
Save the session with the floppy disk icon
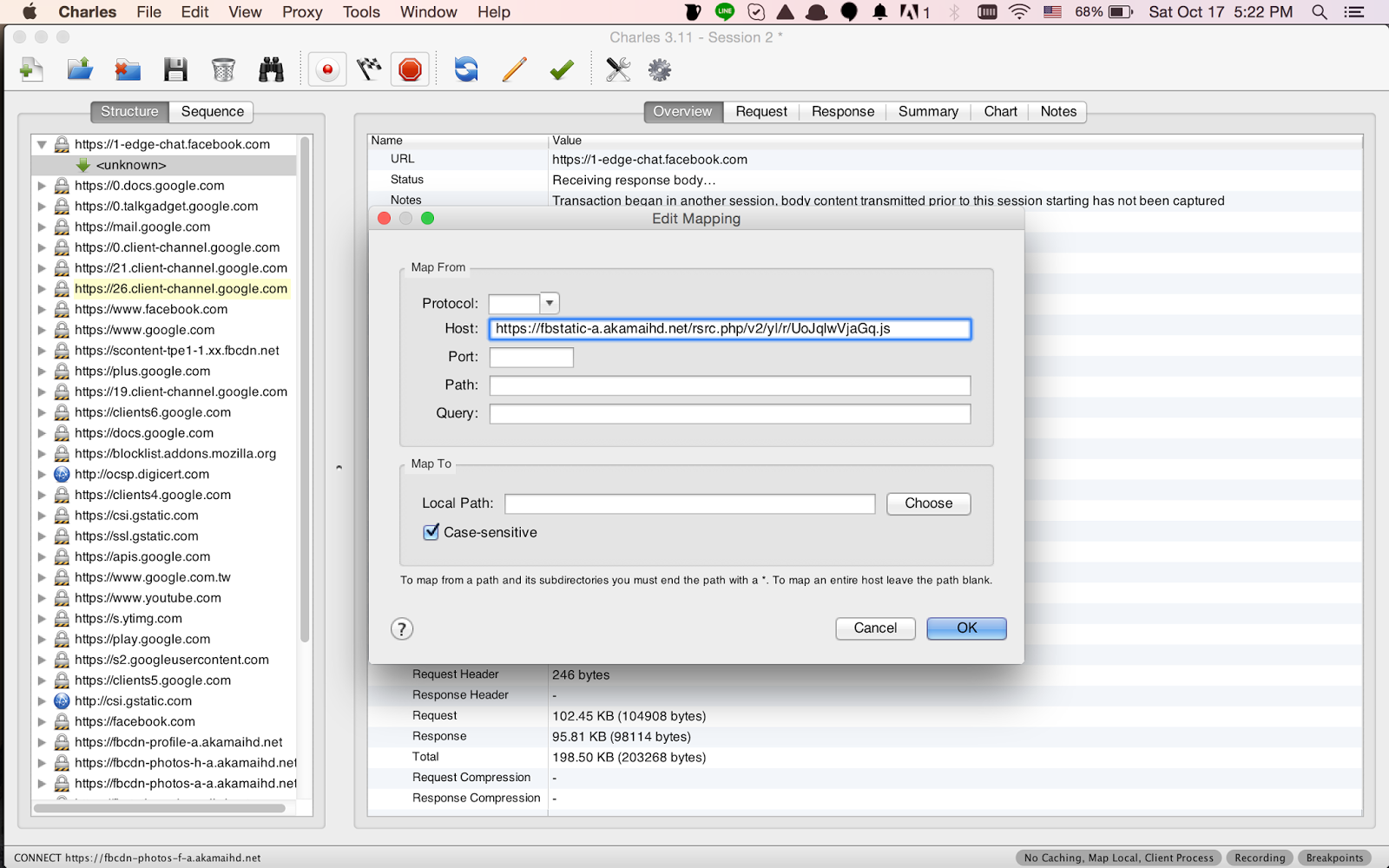[175, 69]
